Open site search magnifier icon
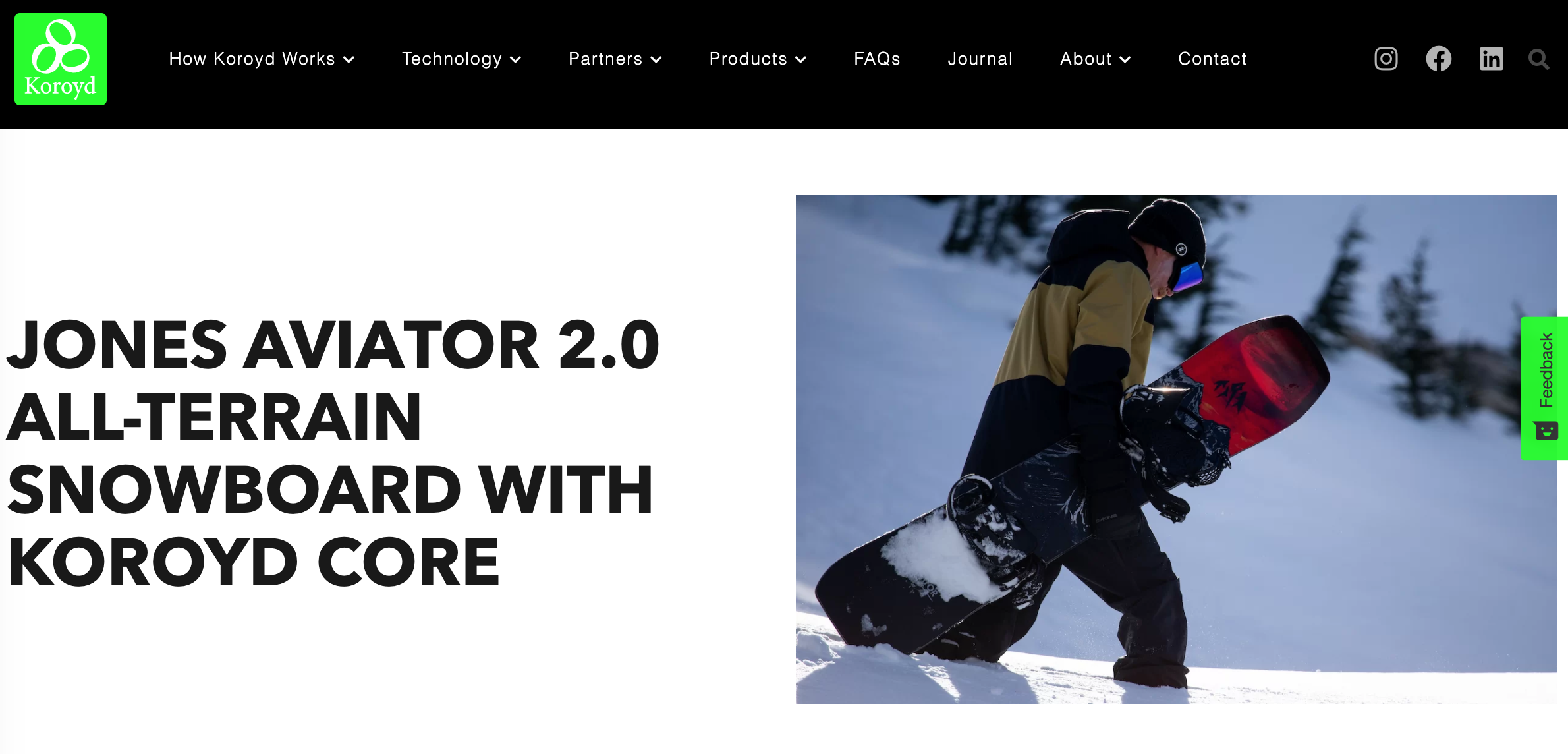Viewport: 1568px width, 754px height. (x=1539, y=59)
